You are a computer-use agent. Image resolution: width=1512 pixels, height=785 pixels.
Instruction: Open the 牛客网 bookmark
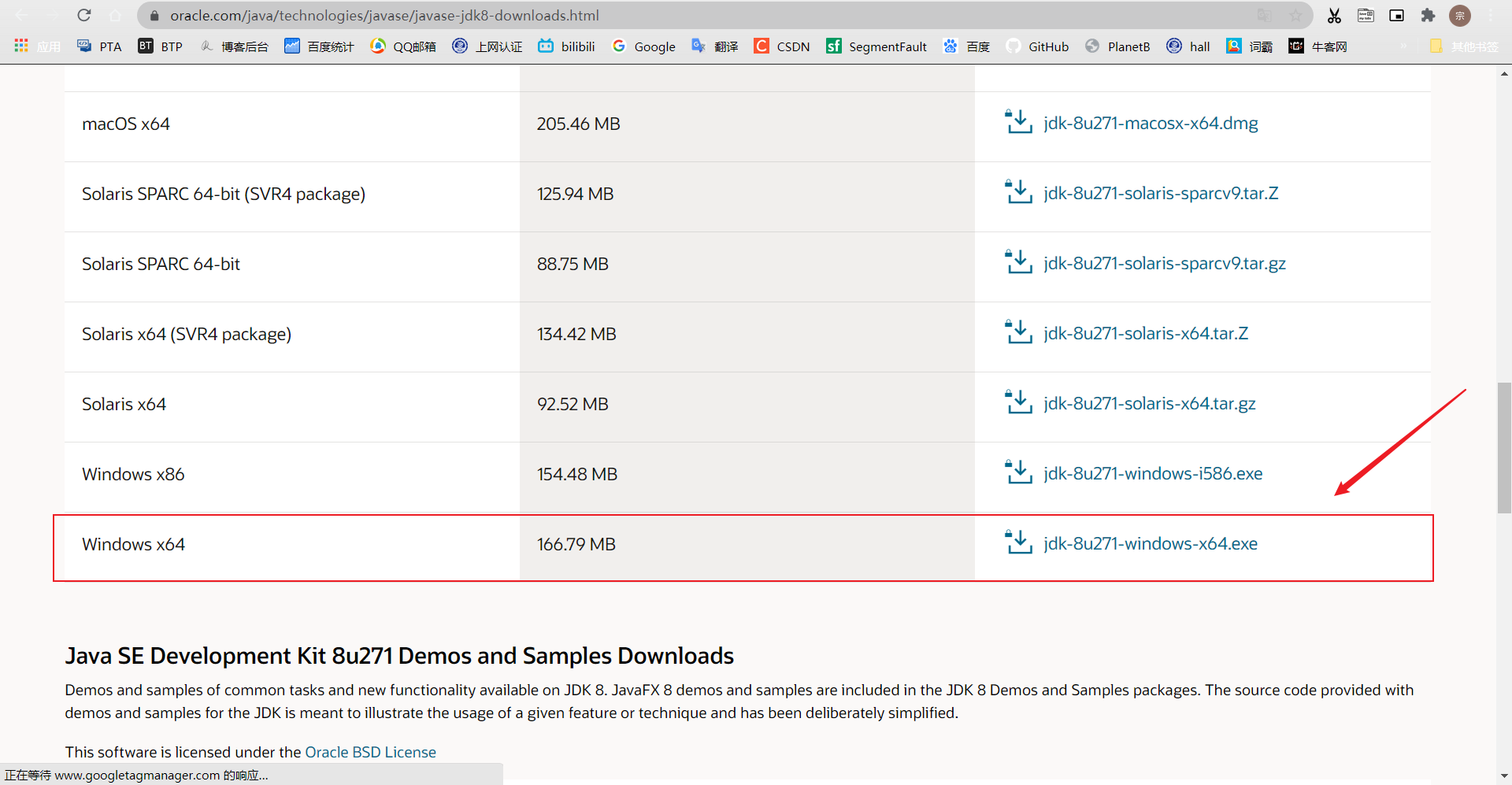pos(1317,46)
